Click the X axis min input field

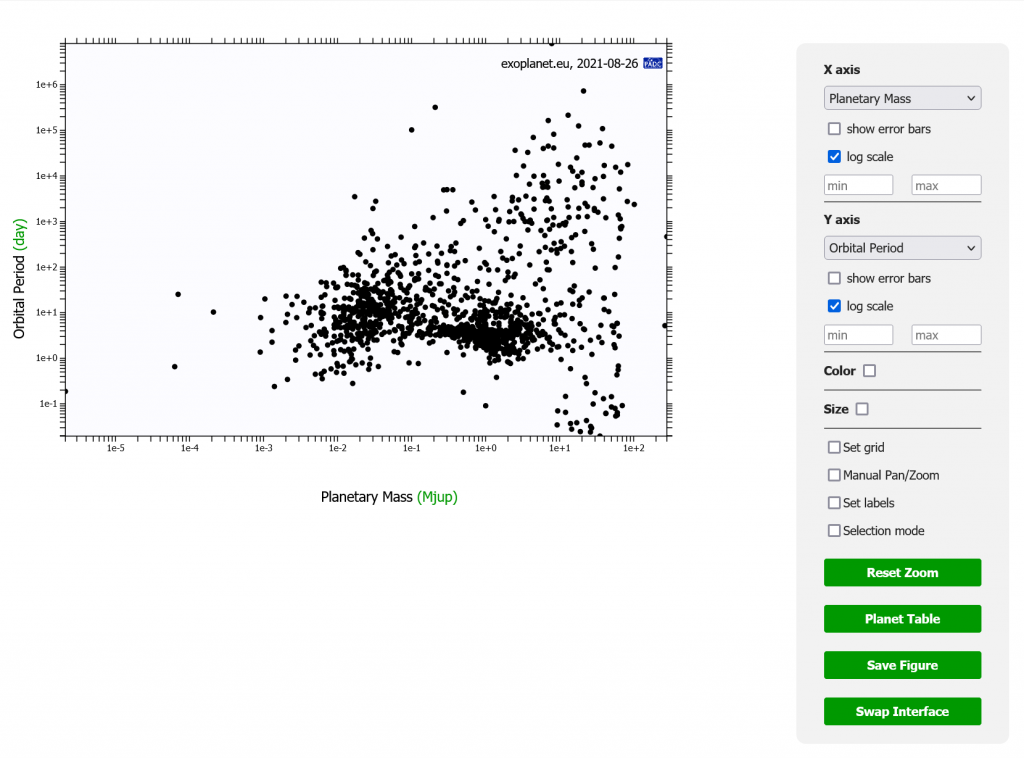pos(858,185)
